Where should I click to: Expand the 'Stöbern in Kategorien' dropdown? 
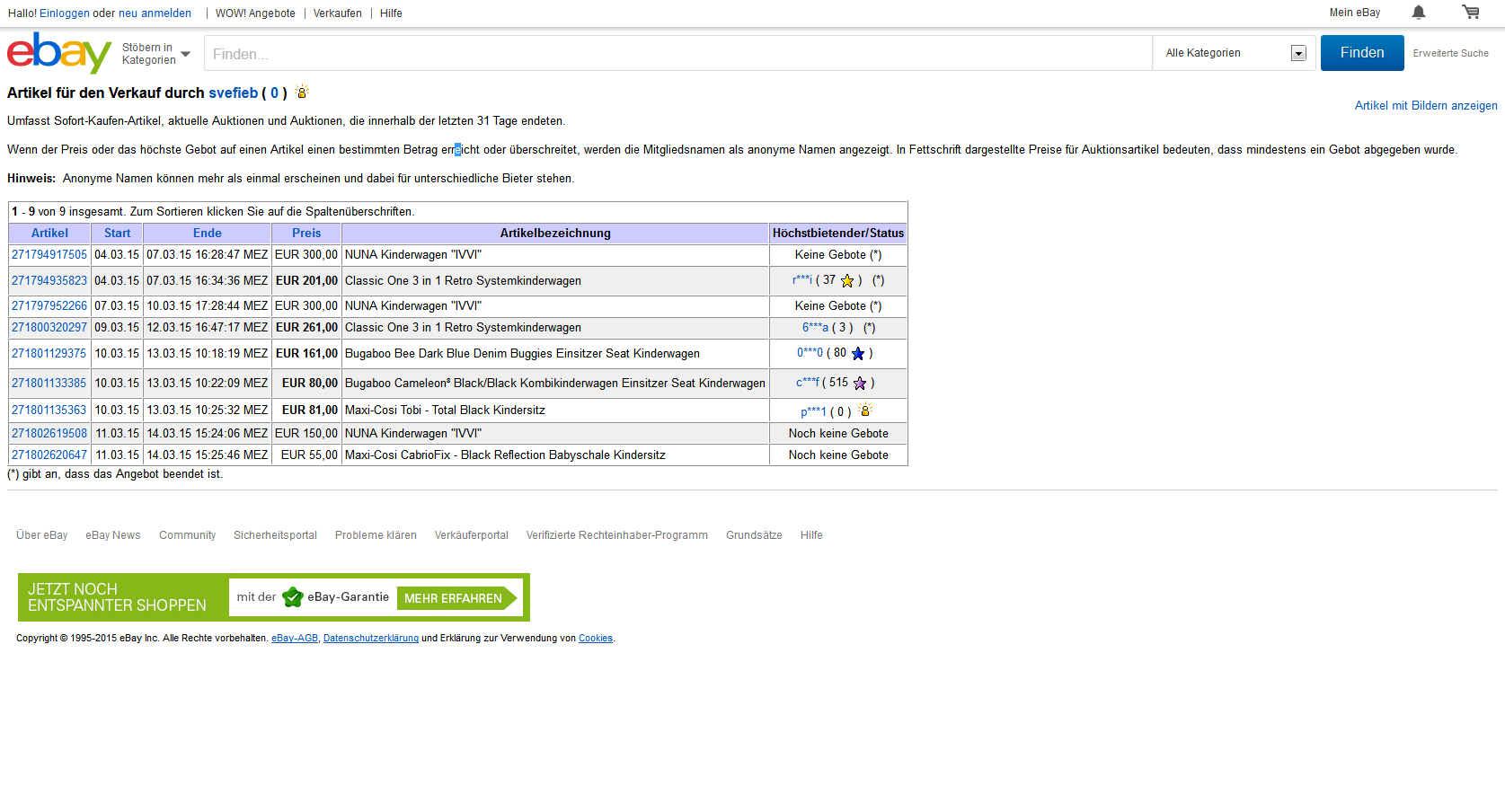pyautogui.click(x=156, y=54)
